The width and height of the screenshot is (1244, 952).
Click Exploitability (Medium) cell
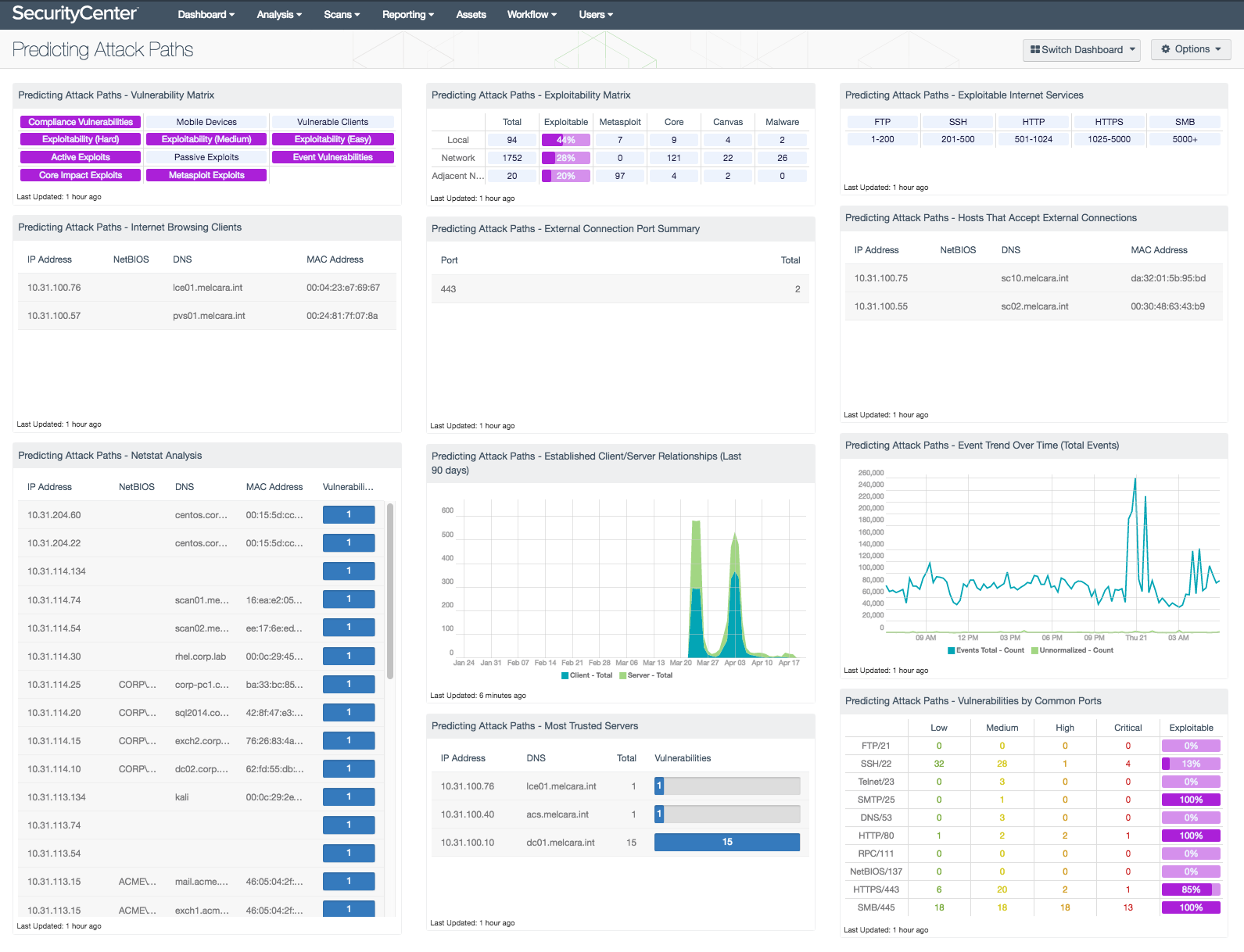(206, 139)
